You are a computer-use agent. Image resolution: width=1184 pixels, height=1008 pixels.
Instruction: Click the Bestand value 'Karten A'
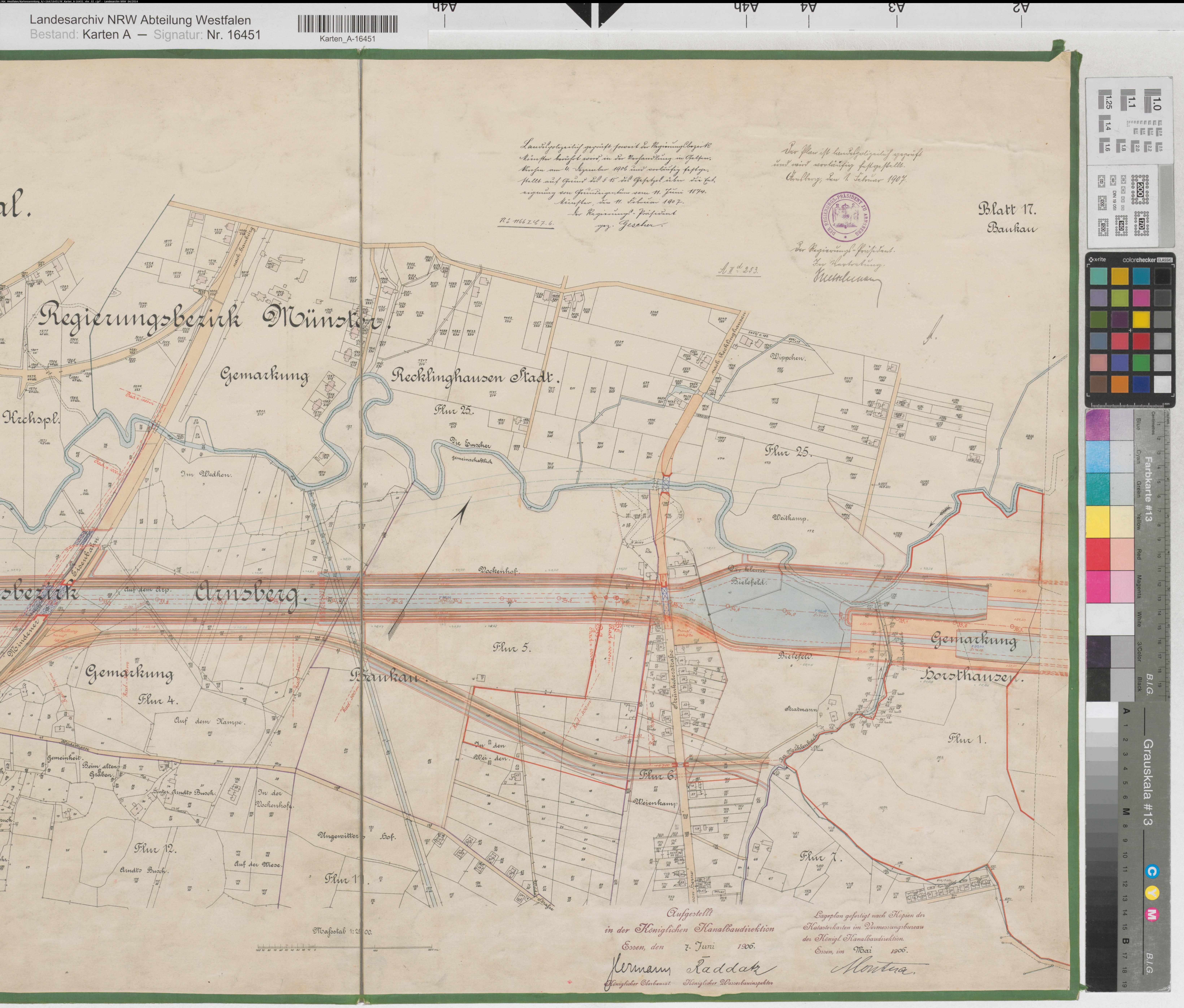(107, 35)
